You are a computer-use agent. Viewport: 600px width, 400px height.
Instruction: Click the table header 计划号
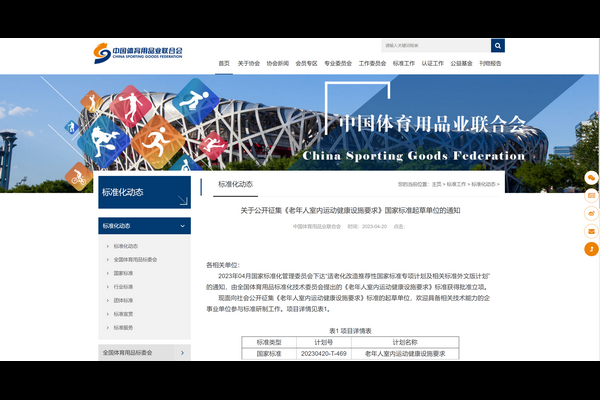[x=324, y=342]
